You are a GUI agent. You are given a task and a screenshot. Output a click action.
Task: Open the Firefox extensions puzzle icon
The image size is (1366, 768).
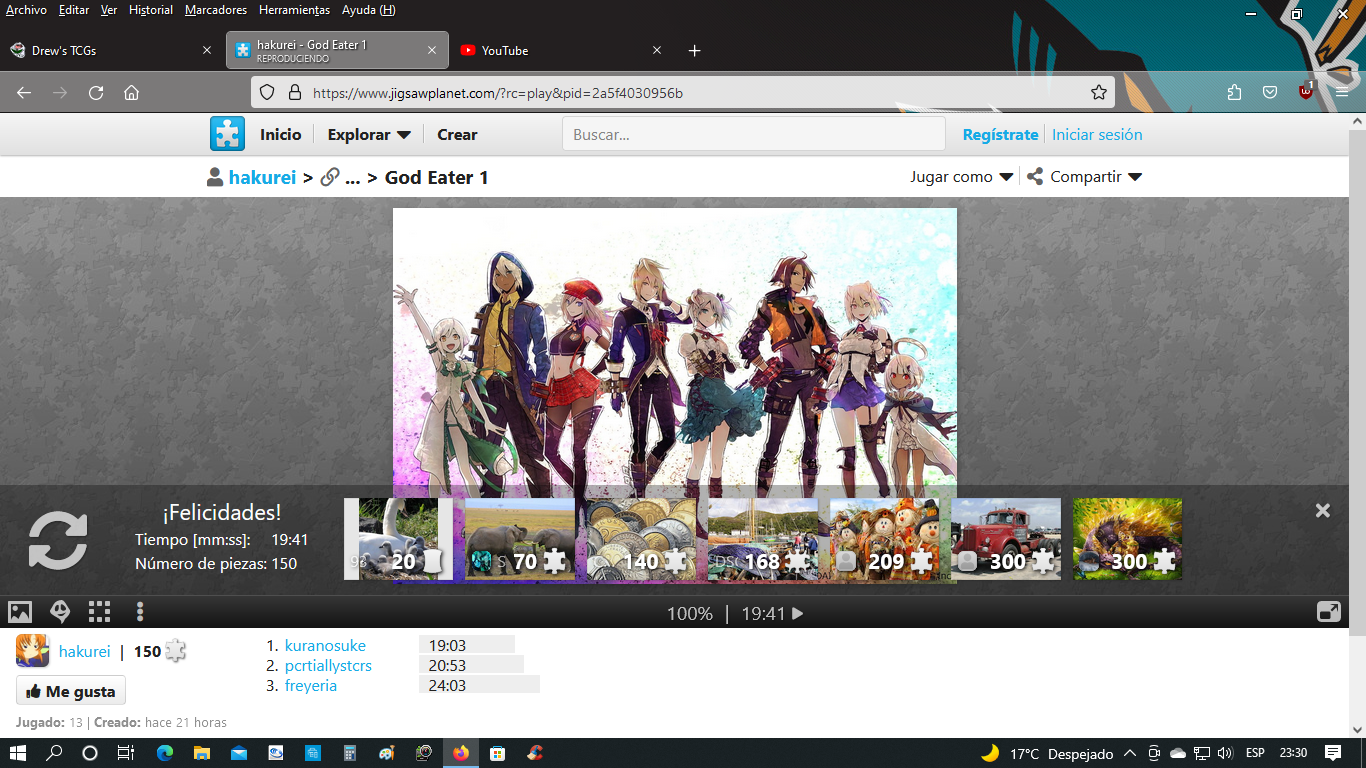pos(1234,93)
